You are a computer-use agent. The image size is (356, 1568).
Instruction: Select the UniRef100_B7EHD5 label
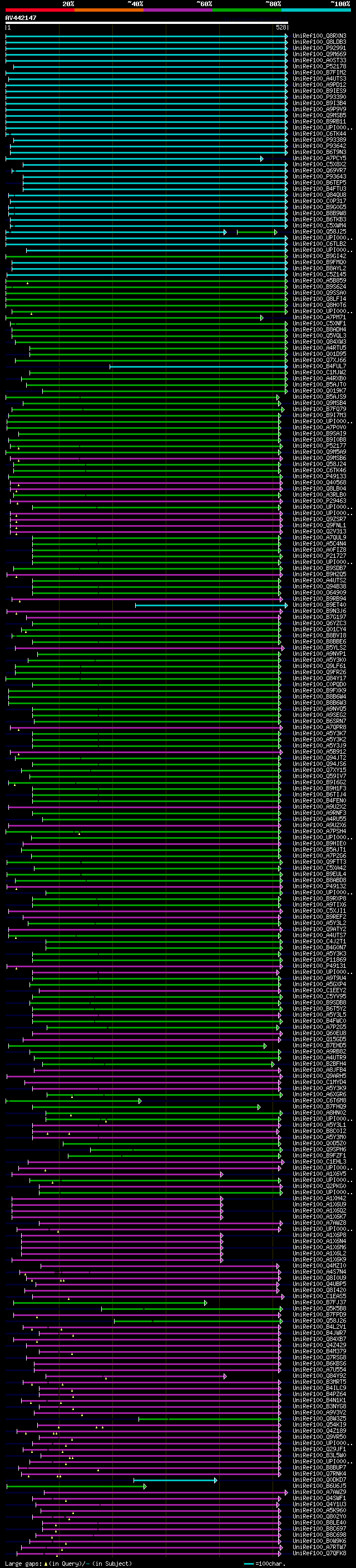[319, 1046]
